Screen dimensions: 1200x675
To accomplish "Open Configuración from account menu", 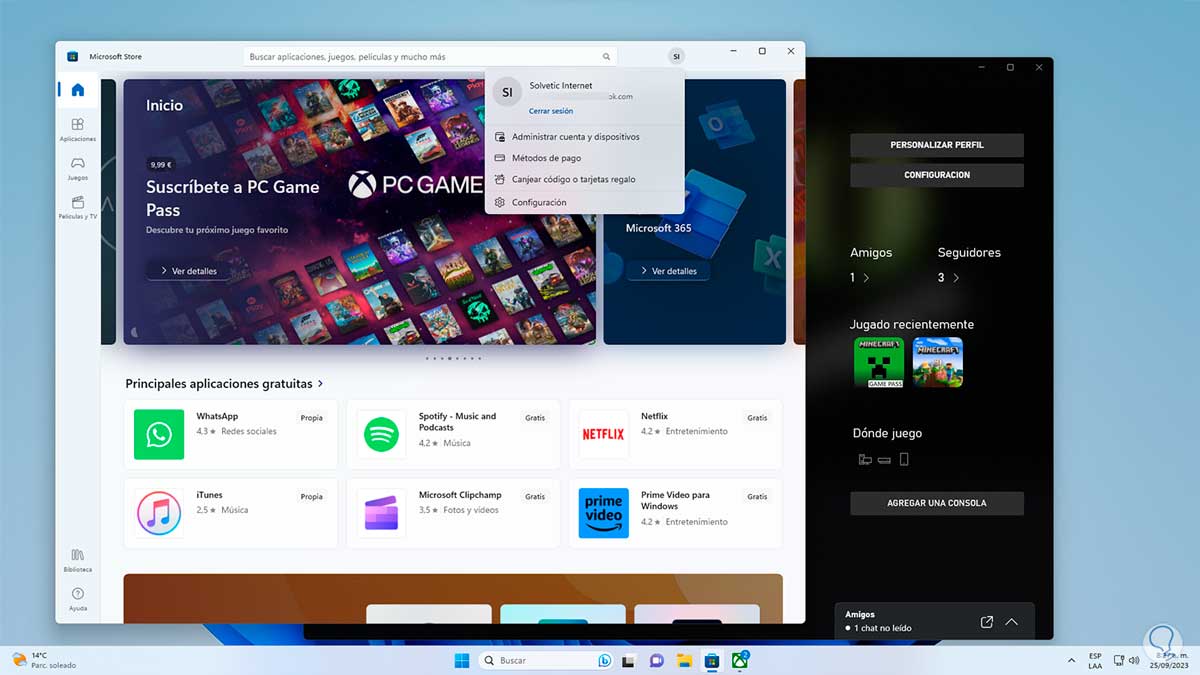I will tap(584, 202).
